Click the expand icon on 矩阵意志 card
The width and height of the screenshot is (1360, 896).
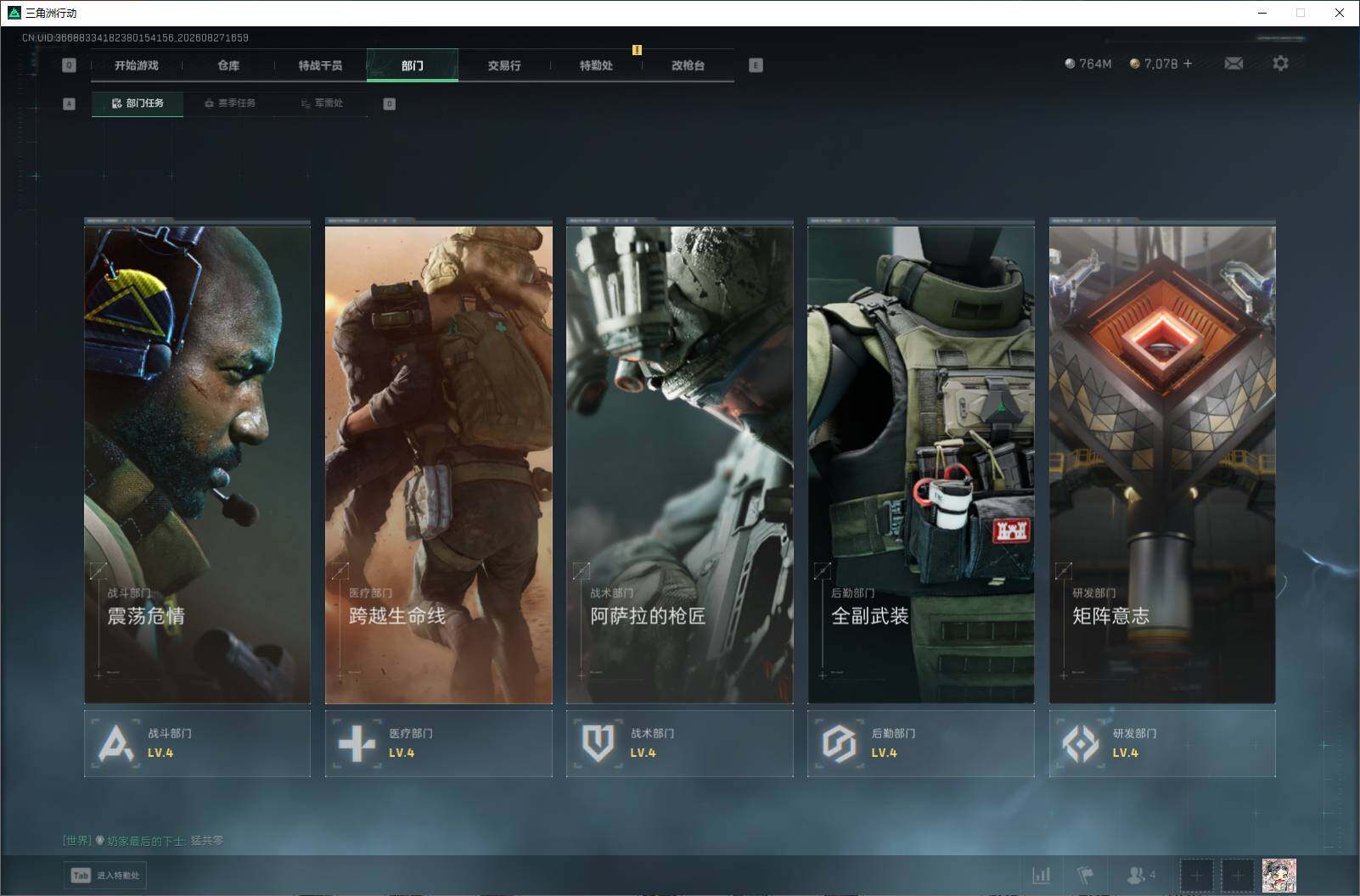(x=1063, y=571)
